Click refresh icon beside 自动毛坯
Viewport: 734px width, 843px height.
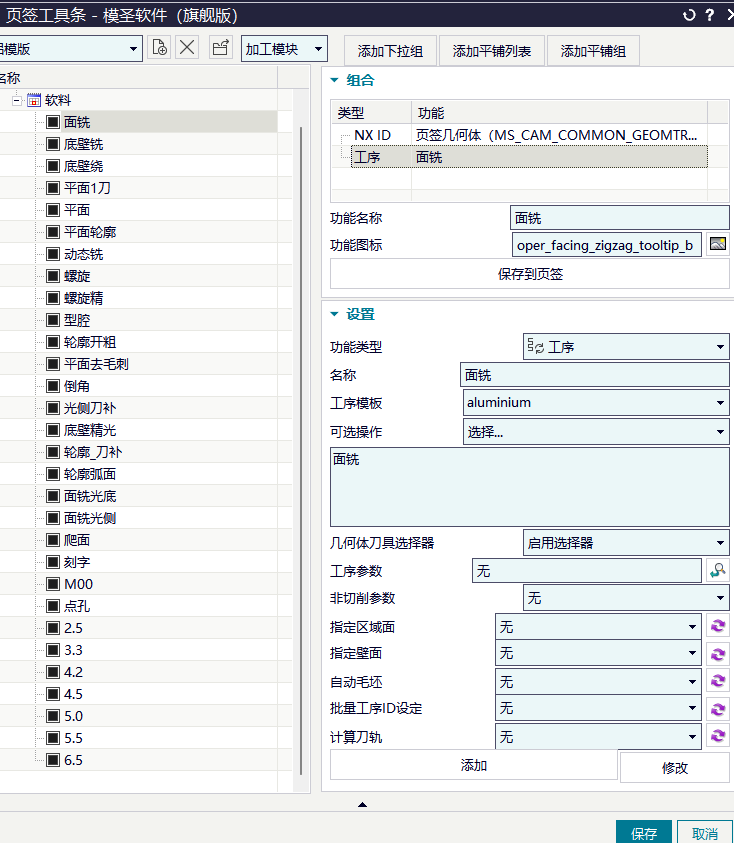point(718,681)
